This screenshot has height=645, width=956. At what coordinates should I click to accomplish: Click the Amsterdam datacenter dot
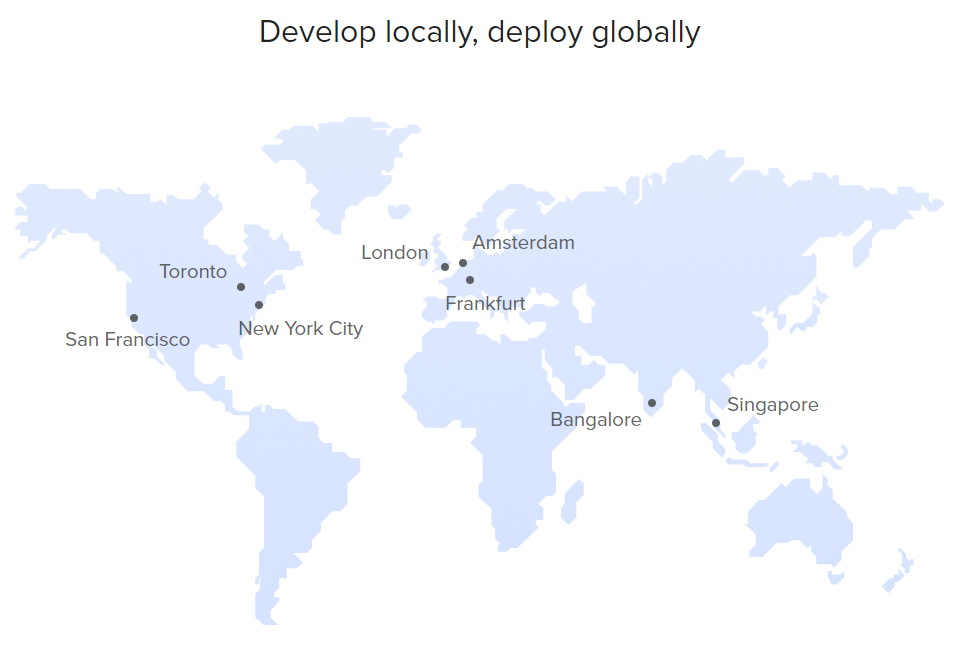pos(463,263)
